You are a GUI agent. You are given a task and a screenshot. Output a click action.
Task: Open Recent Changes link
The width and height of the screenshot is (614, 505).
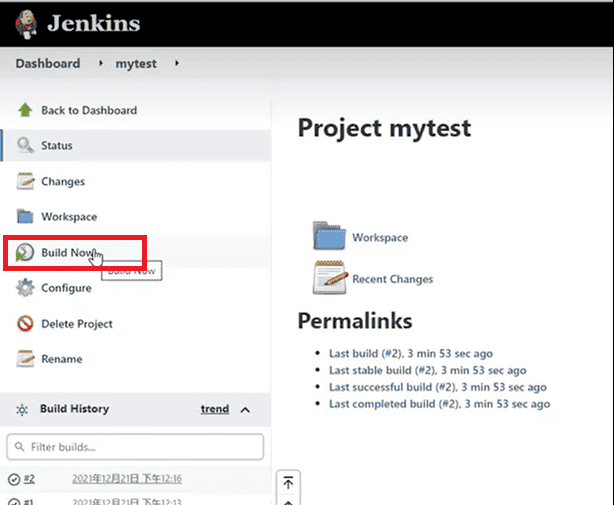(x=392, y=279)
